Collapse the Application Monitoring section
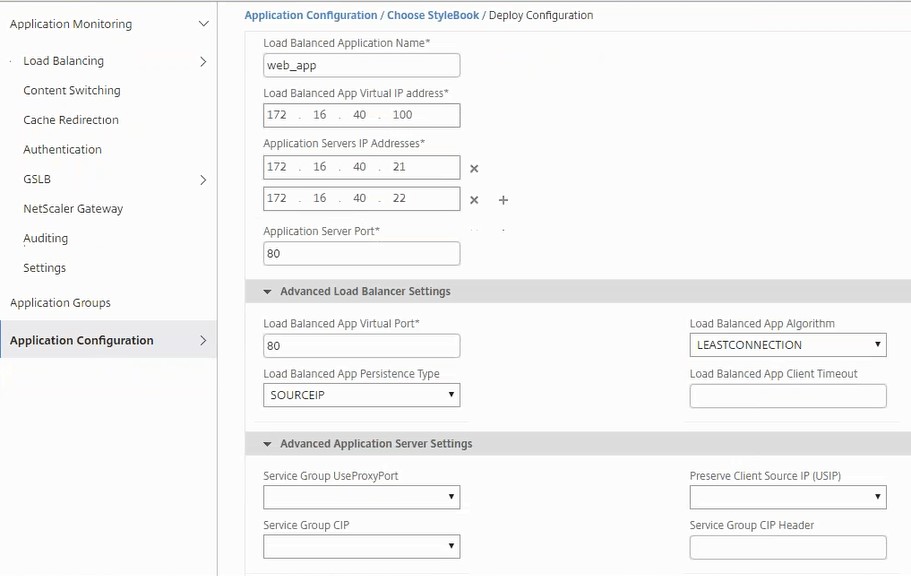Viewport: 911px width, 576px height. coord(203,24)
